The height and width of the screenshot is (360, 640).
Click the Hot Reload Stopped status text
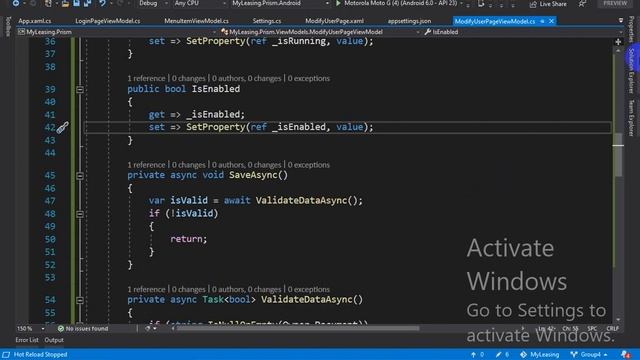pos(40,354)
